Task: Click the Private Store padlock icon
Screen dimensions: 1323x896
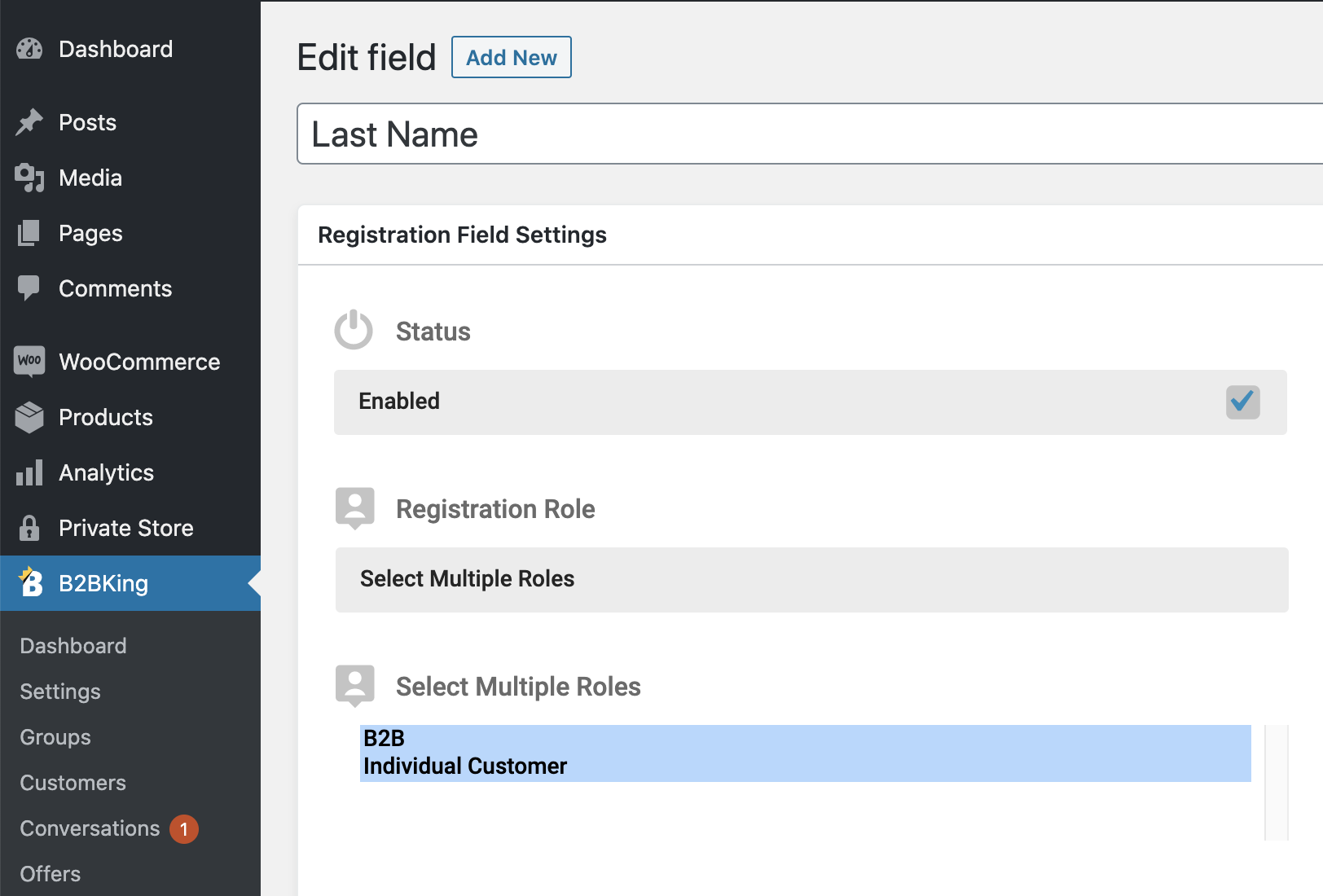Action: point(29,528)
